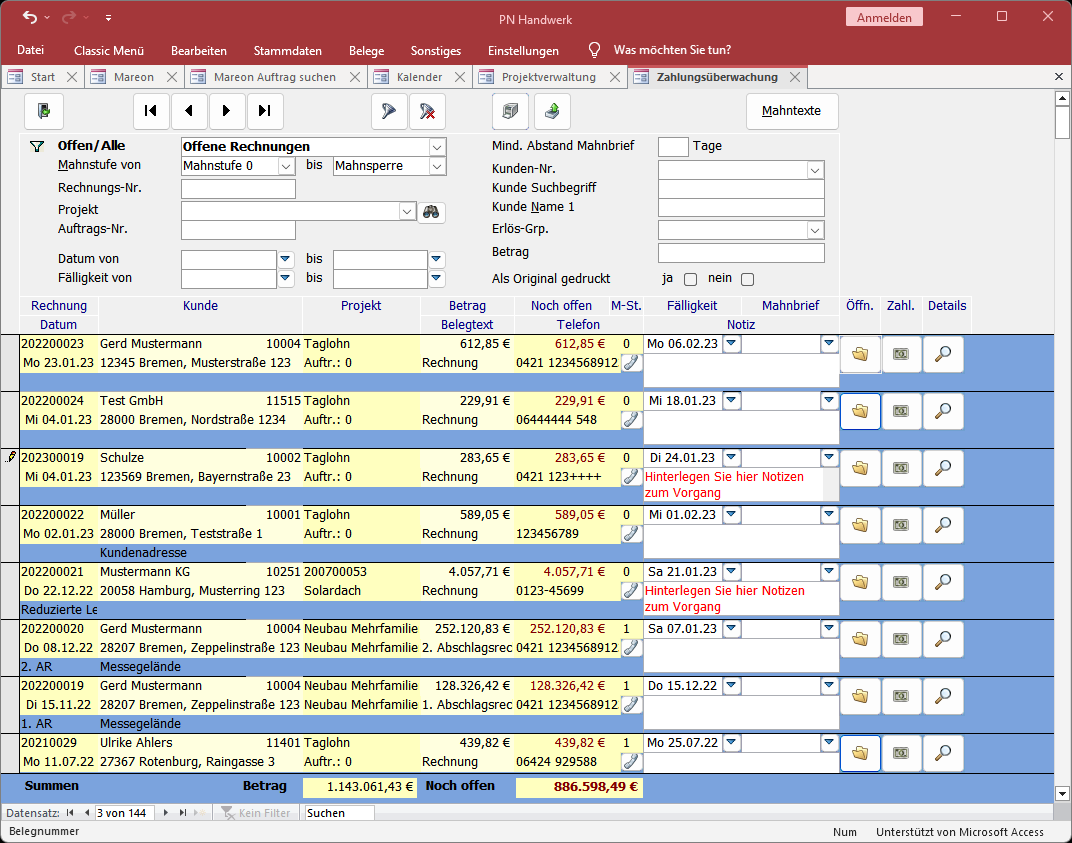Image resolution: width=1072 pixels, height=843 pixels.
Task: Check the 'nein' Als Original gedruckt box
Action: [x=747, y=280]
